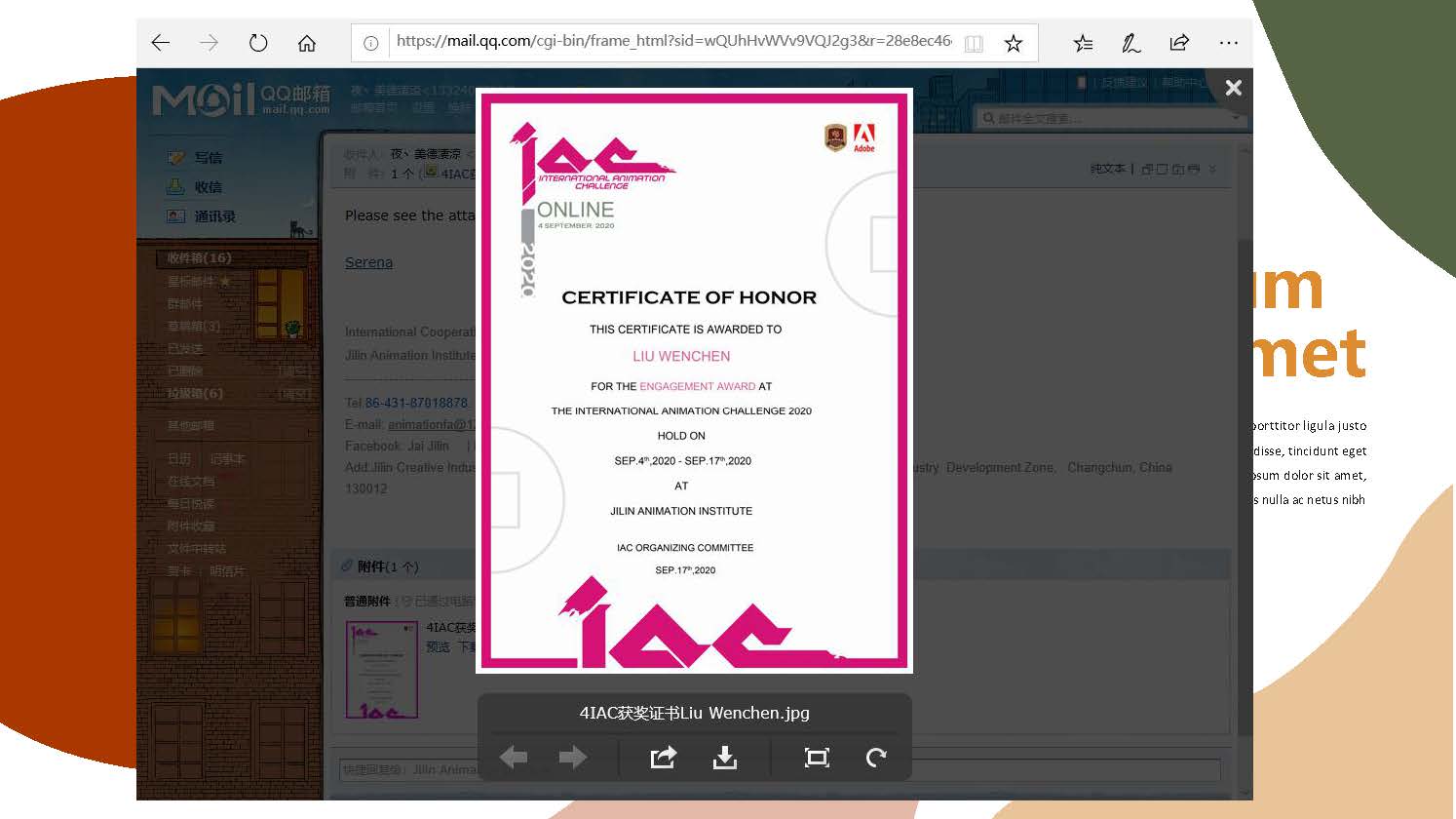Open the 群邮件 group mail folder
The width and height of the screenshot is (1456, 819).
tap(185, 304)
